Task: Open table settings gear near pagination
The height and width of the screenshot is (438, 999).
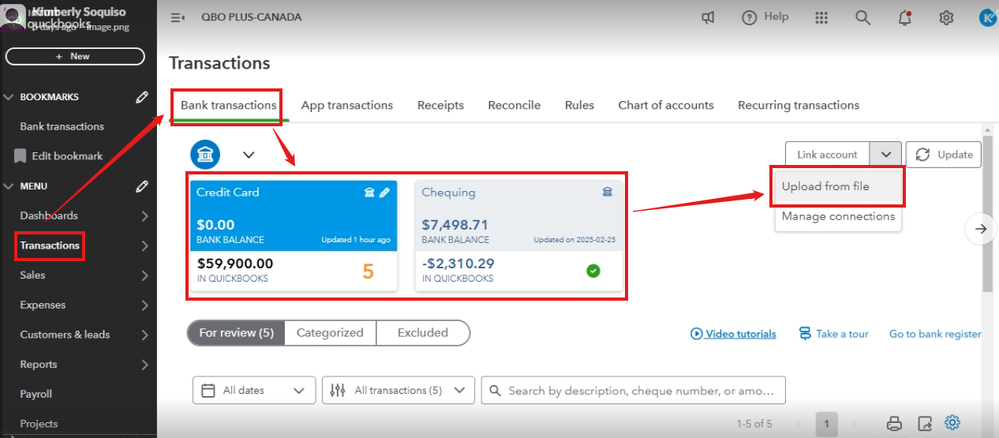Action: [953, 423]
